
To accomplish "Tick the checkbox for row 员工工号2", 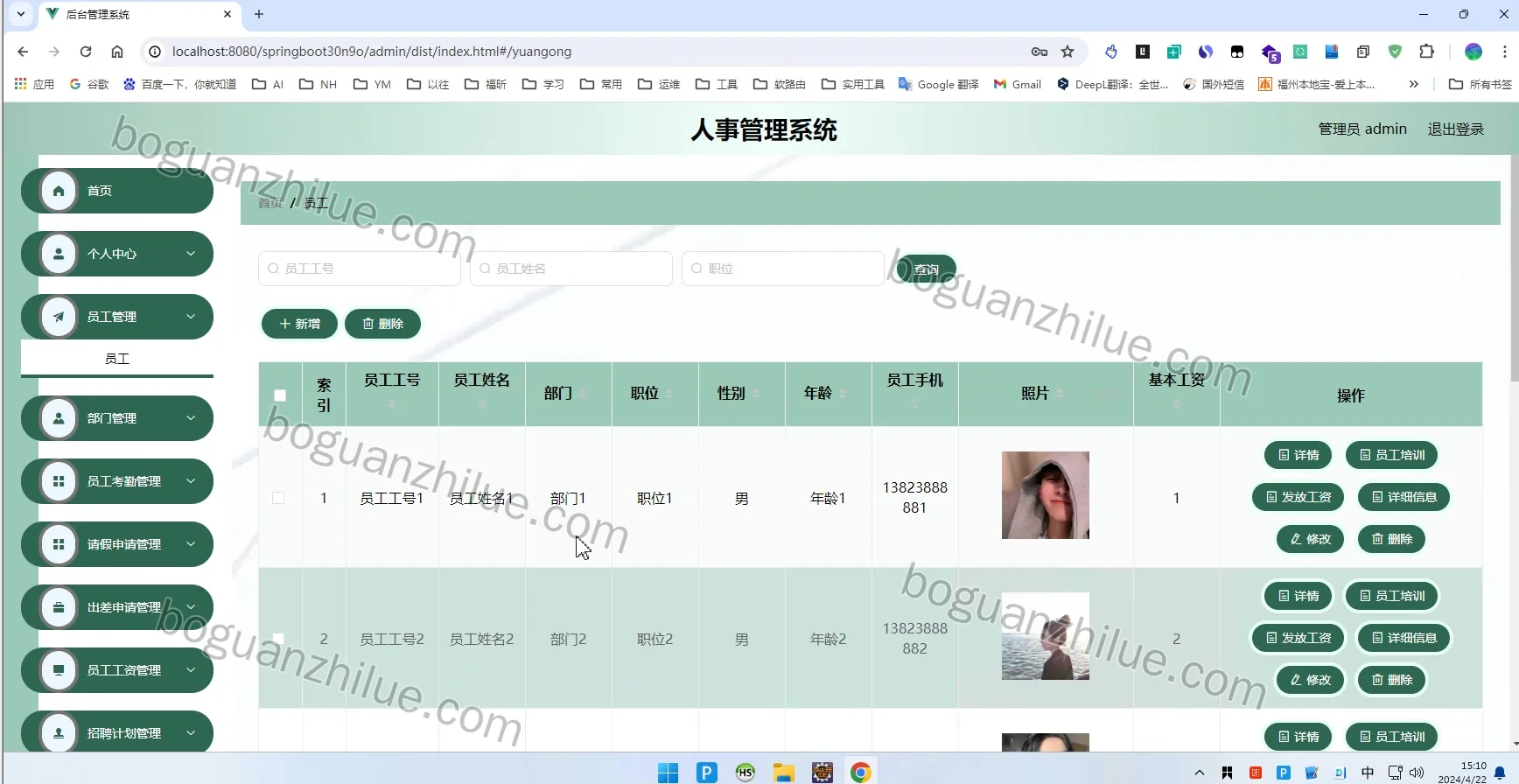I will (278, 639).
